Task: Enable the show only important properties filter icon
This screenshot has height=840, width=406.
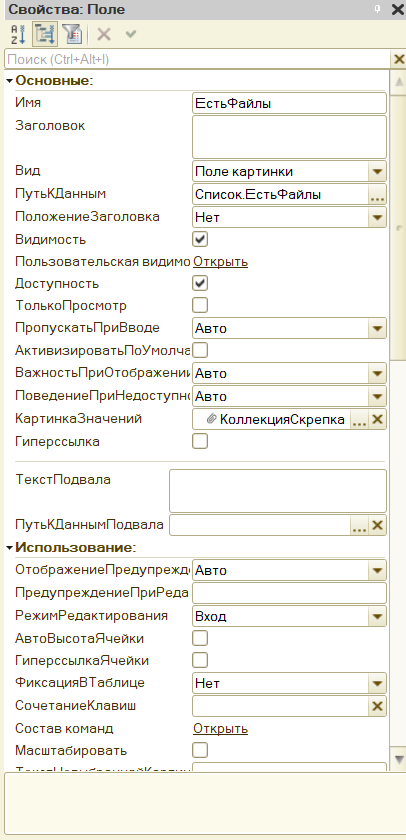Action: tap(71, 35)
